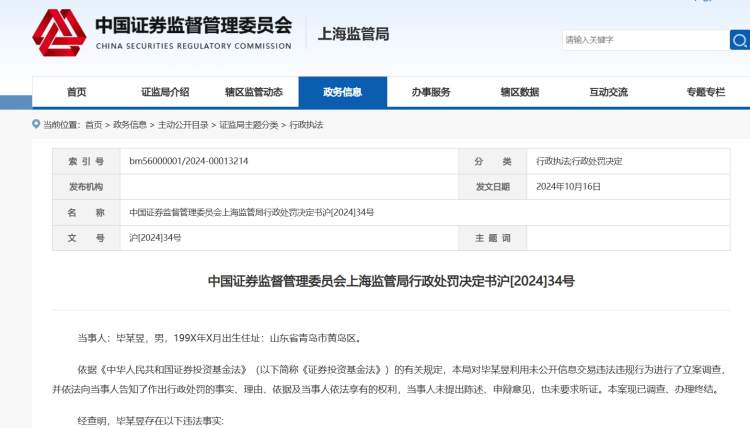Navigate to 主动公开目录 breadcrumb link
Screen dimensions: 750x428
coord(182,125)
